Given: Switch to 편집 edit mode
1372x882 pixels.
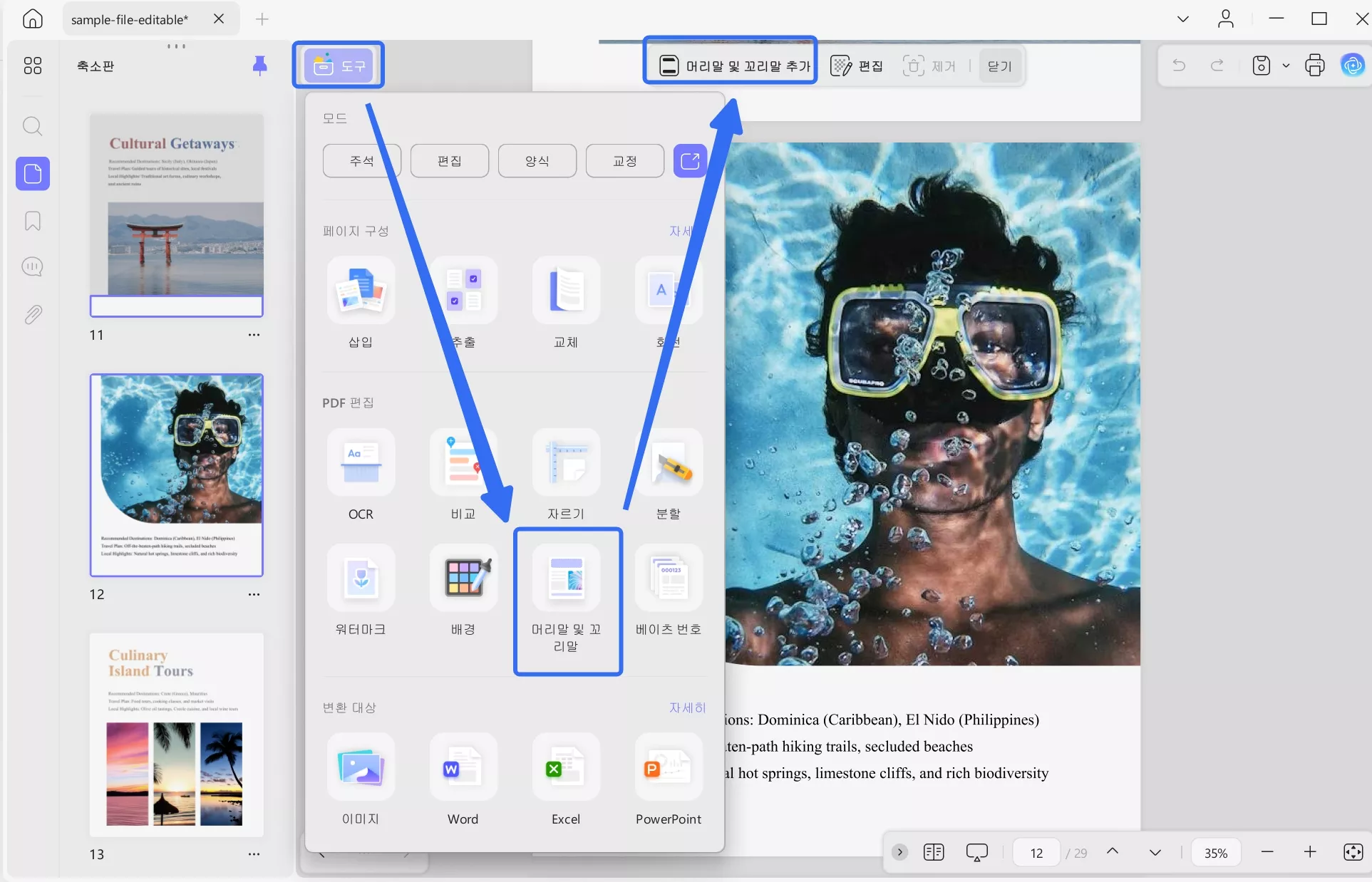Looking at the screenshot, I should 450,161.
